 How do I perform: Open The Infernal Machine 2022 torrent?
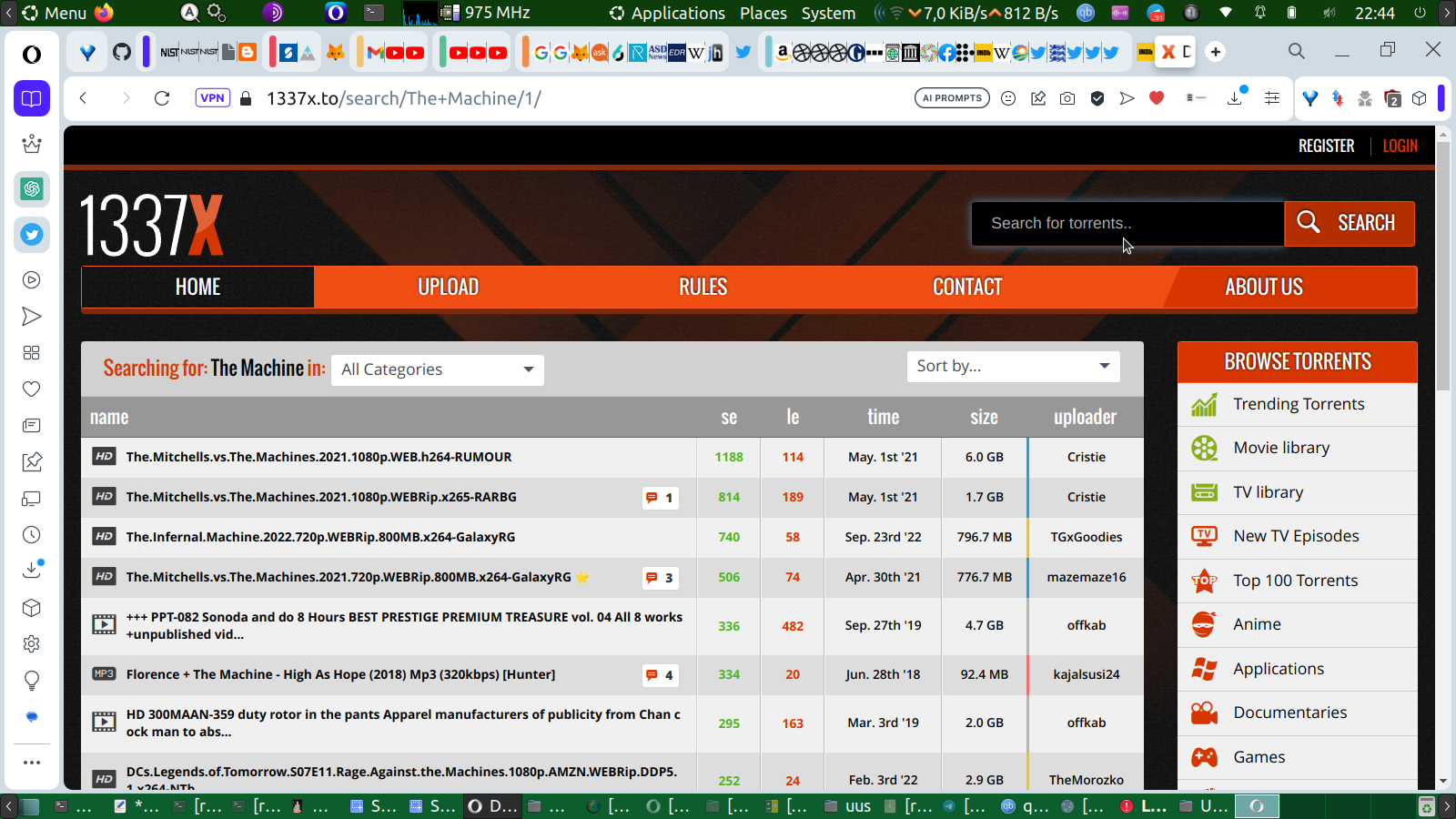320,537
